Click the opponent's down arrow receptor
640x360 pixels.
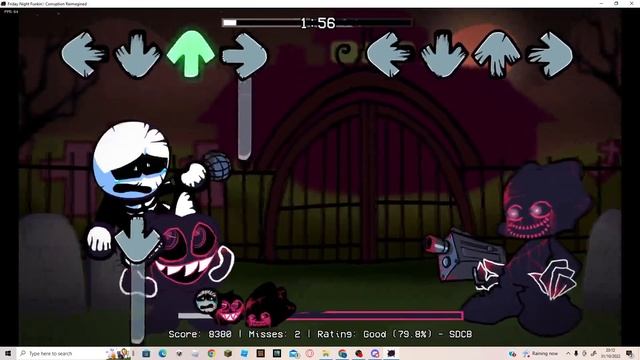(138, 55)
